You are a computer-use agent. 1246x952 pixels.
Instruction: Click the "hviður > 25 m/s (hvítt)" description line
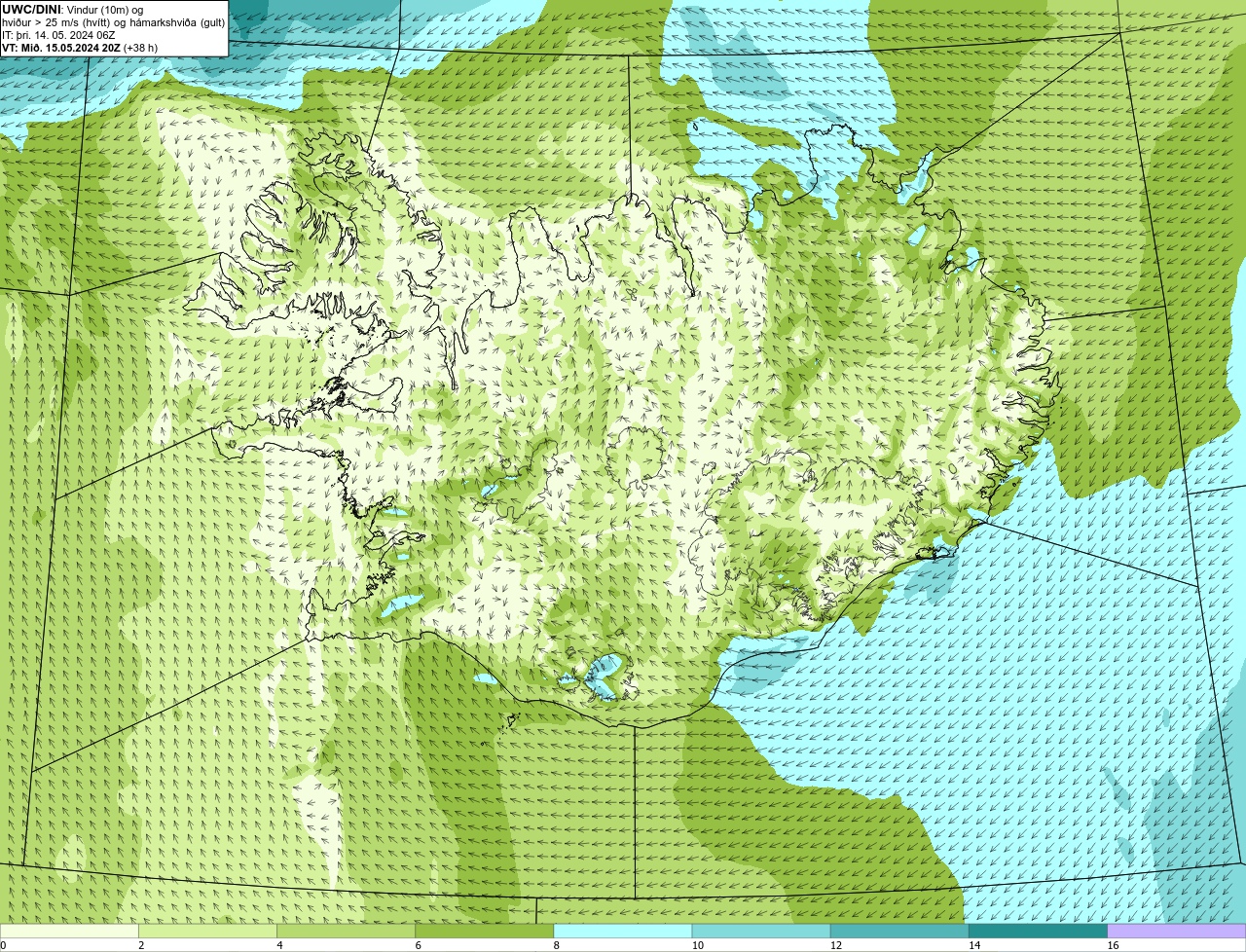(x=114, y=21)
